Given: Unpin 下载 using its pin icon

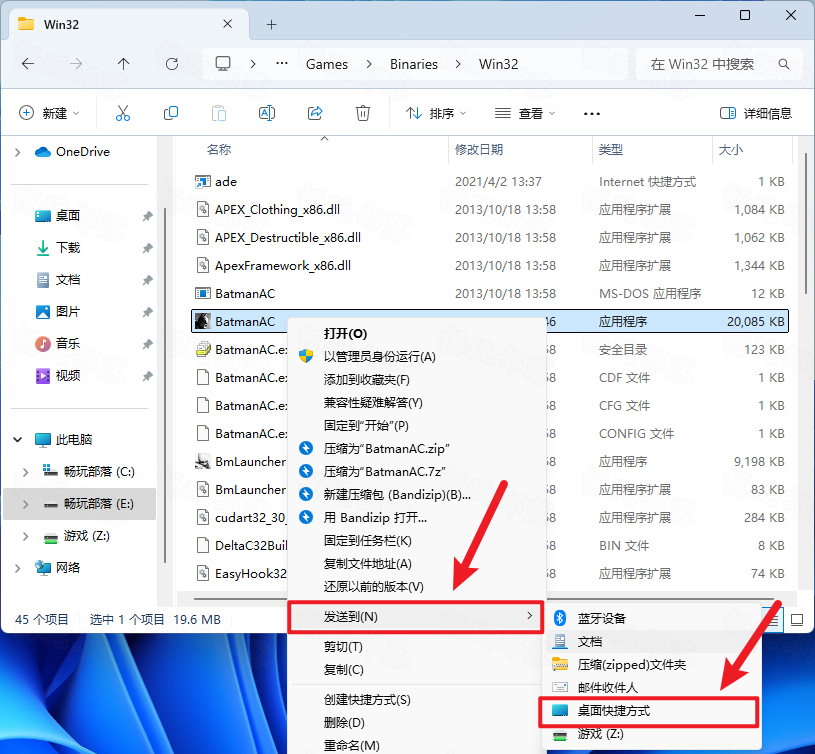Looking at the screenshot, I should tap(148, 248).
